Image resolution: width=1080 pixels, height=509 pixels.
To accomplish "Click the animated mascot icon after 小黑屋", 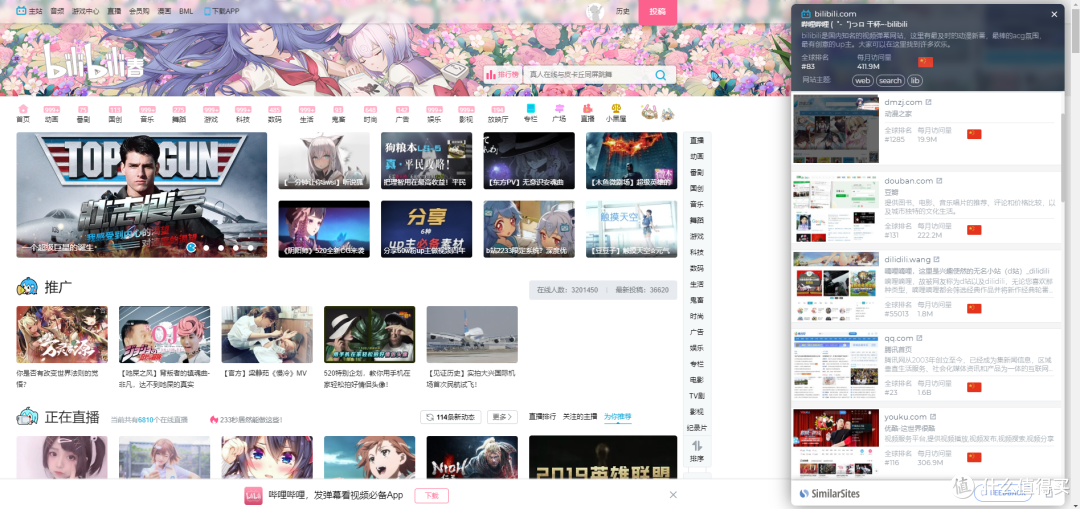I will coord(657,113).
